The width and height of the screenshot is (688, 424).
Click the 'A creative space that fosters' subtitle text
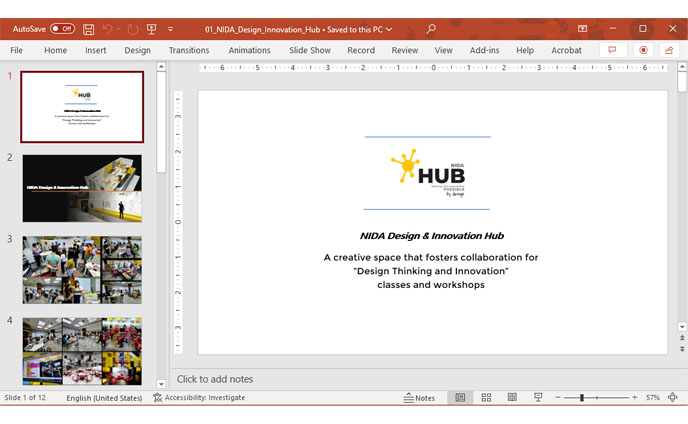pos(431,257)
